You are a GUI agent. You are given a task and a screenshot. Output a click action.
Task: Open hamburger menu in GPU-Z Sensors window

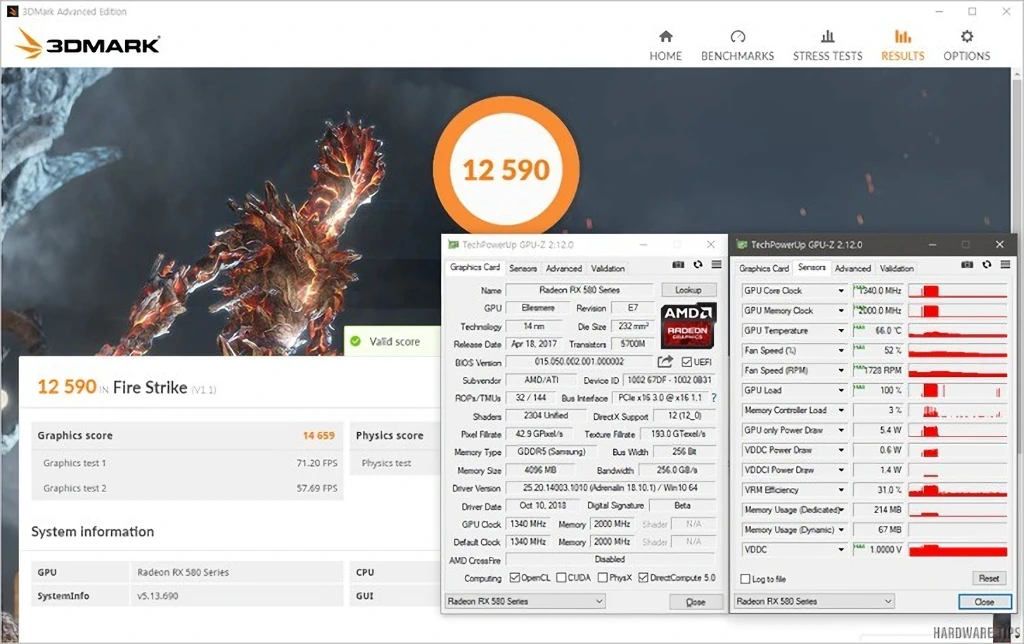coord(1005,265)
